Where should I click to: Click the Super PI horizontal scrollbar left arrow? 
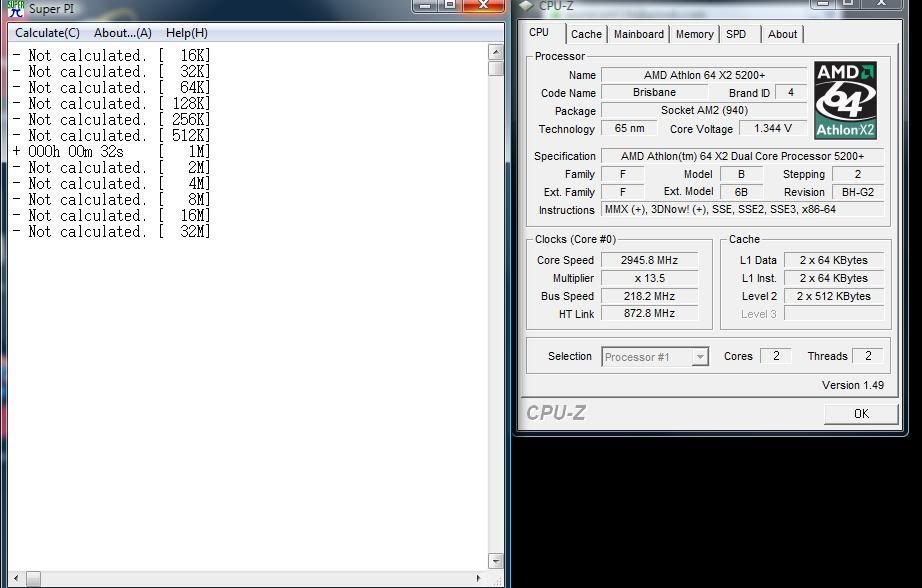point(16,579)
